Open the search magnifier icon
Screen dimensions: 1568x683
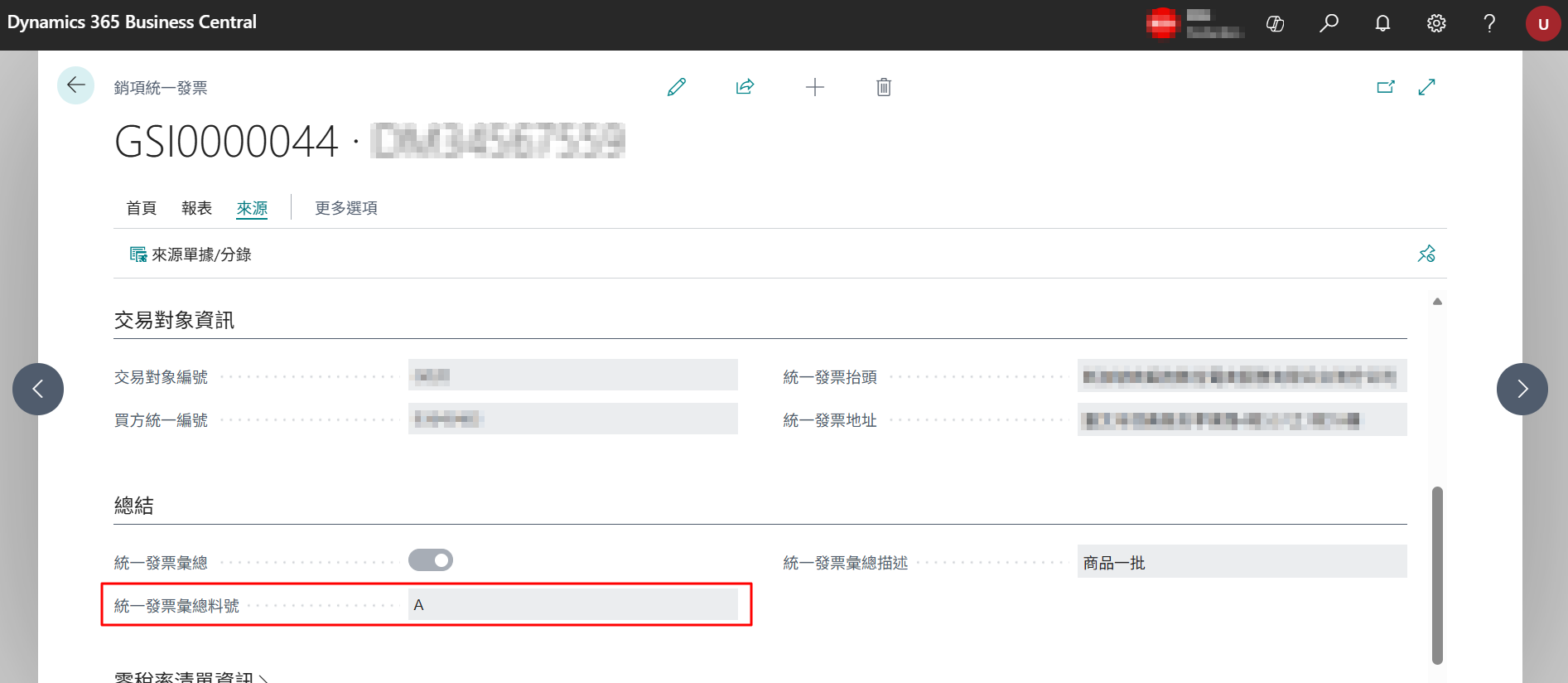point(1329,24)
